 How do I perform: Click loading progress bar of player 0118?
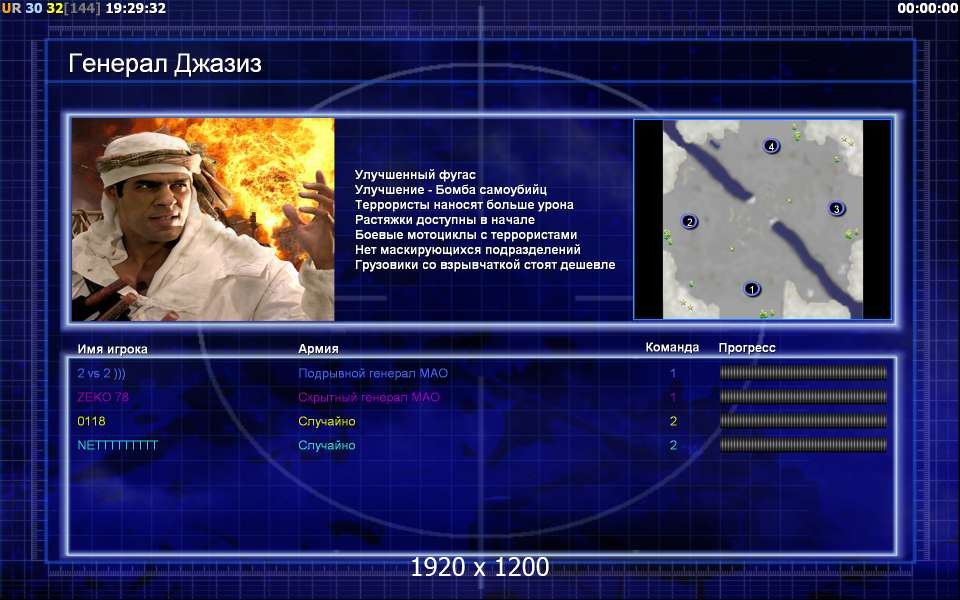tap(803, 421)
